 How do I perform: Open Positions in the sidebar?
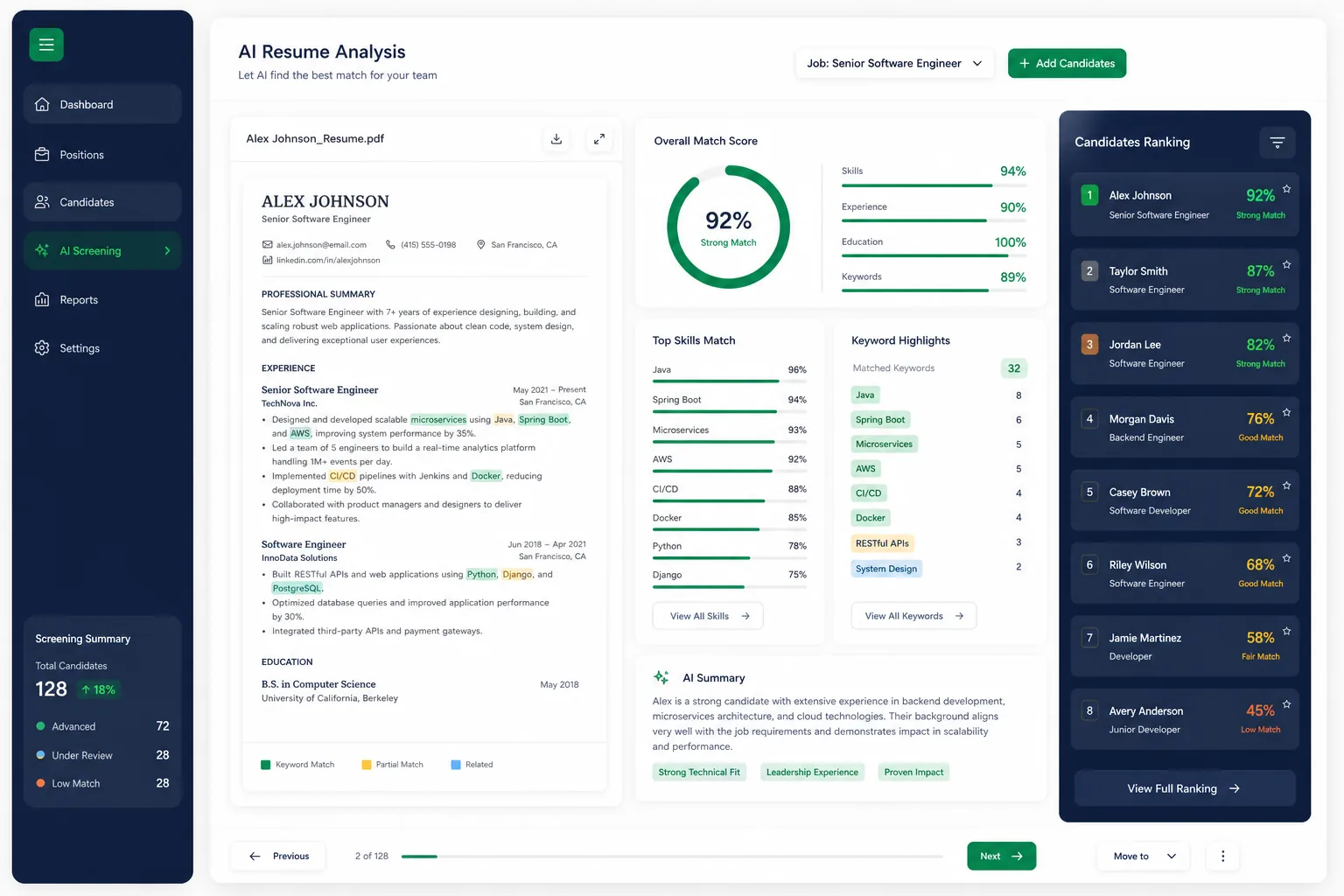(102, 155)
